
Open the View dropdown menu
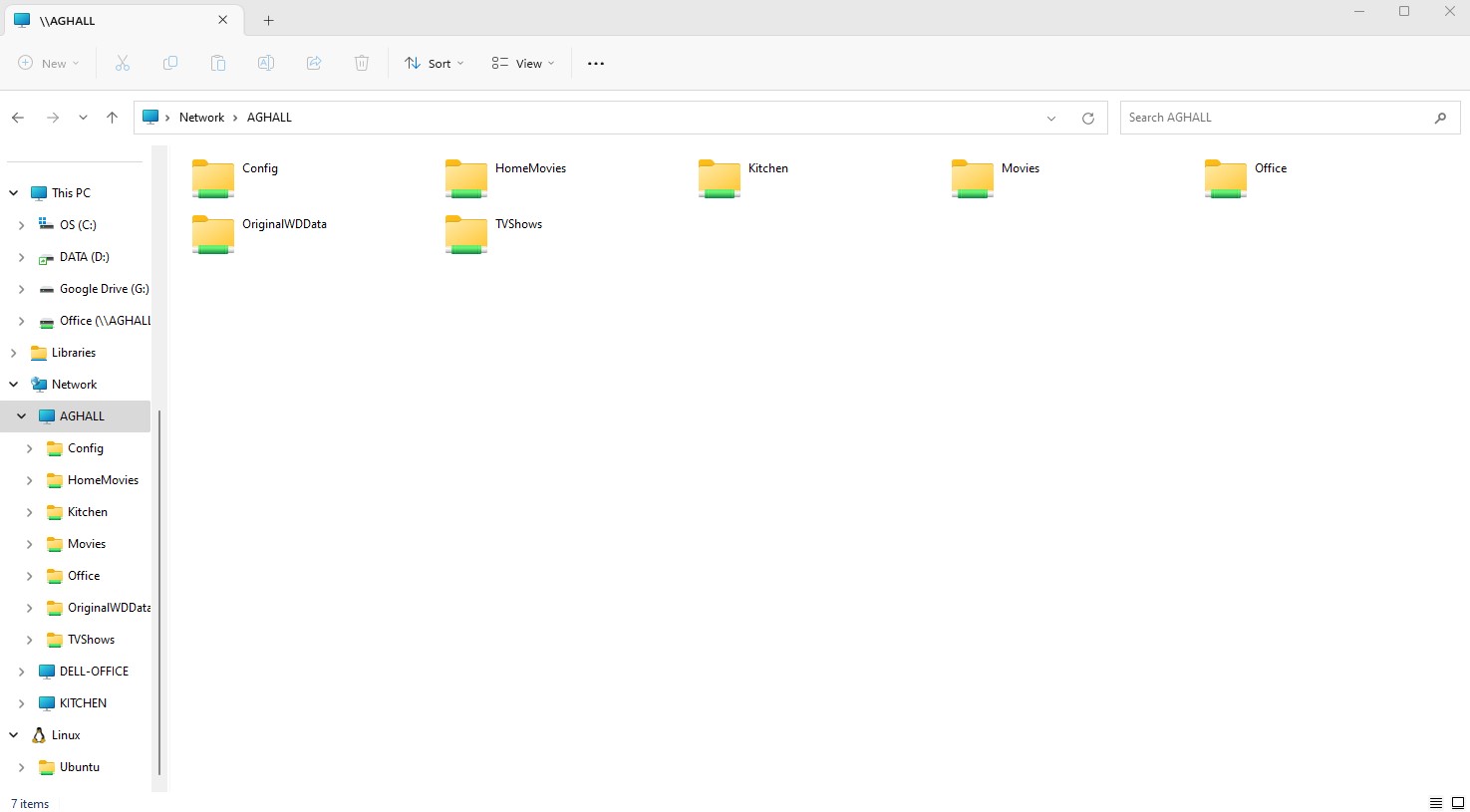(523, 63)
